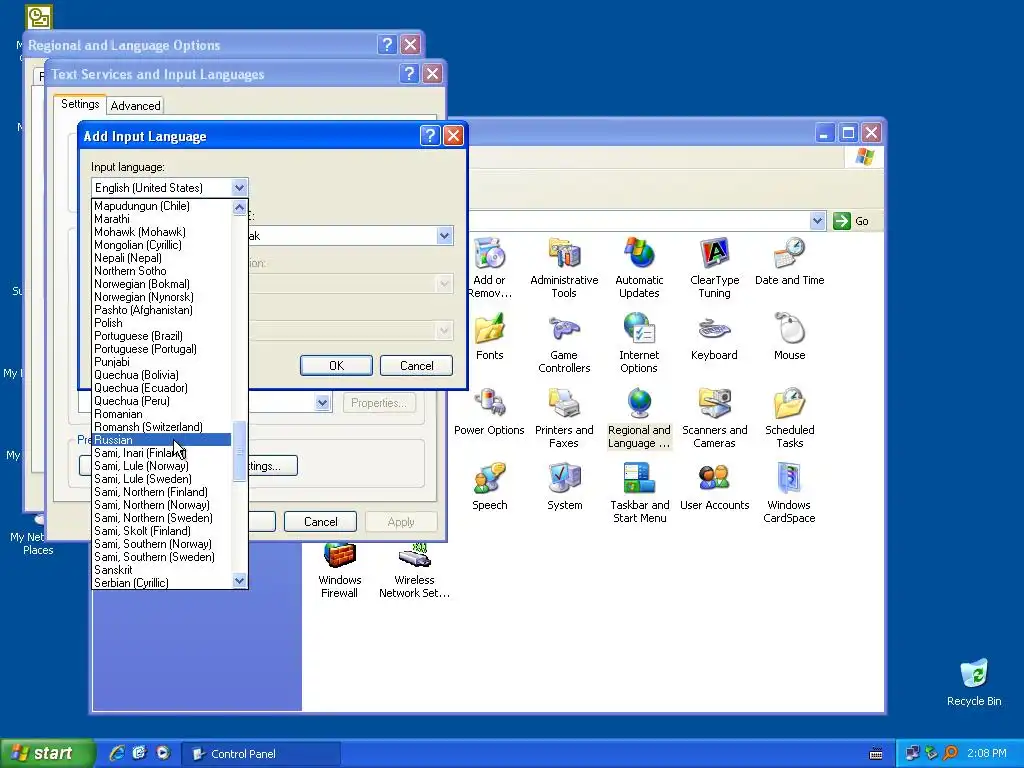Choose Polish in the language list
Screen dimensions: 1024x768
point(162,323)
